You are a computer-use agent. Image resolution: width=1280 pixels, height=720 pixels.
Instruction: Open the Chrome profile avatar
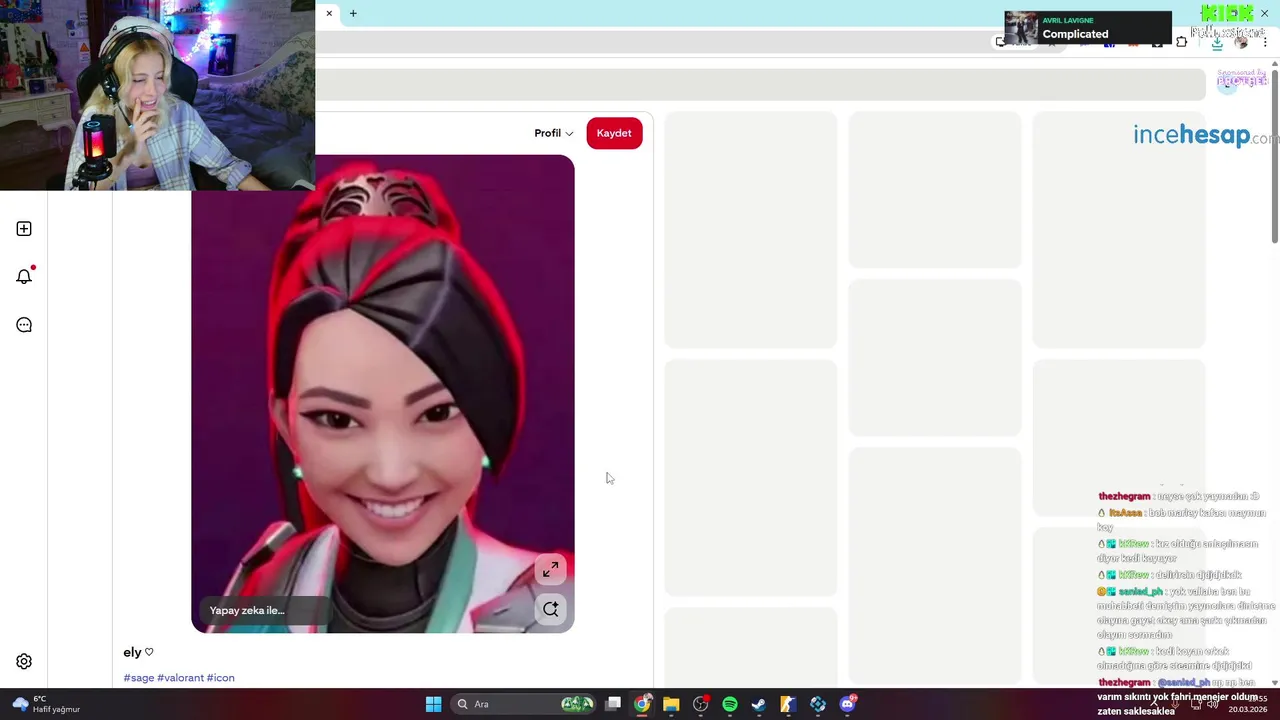click(1241, 42)
